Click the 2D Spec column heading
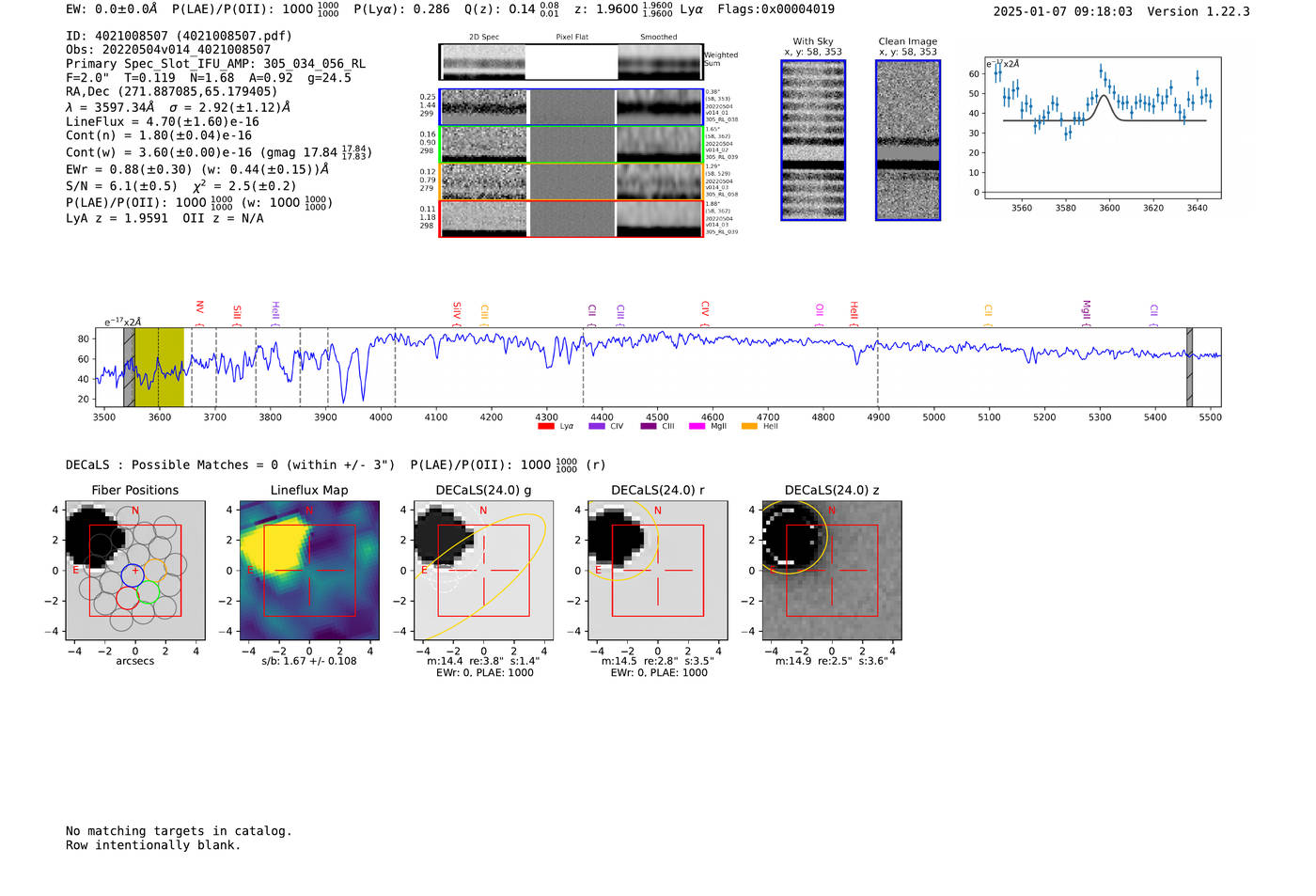This screenshot has width=1316, height=896. tap(484, 38)
